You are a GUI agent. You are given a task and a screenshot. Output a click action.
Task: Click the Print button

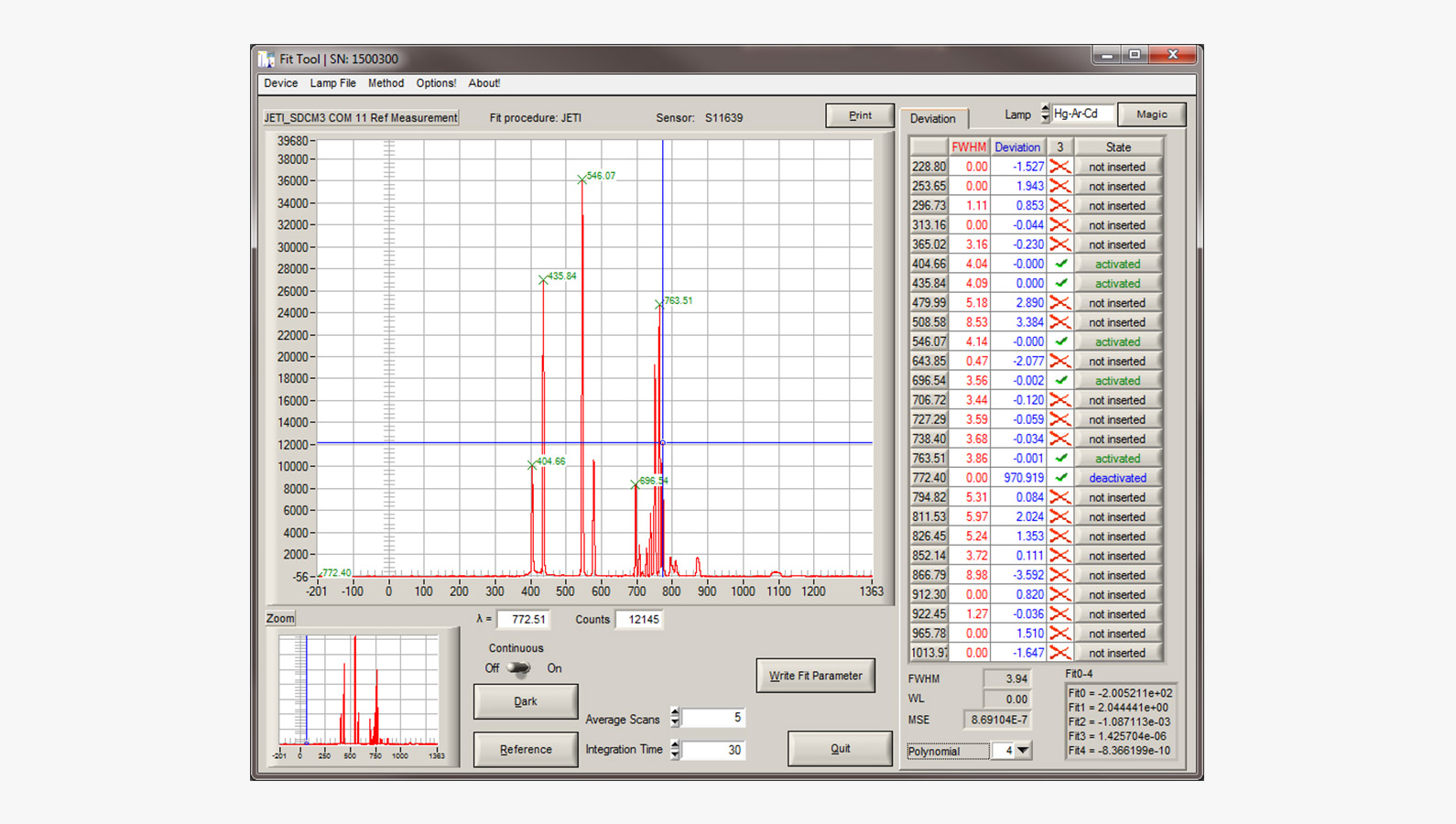pos(860,115)
